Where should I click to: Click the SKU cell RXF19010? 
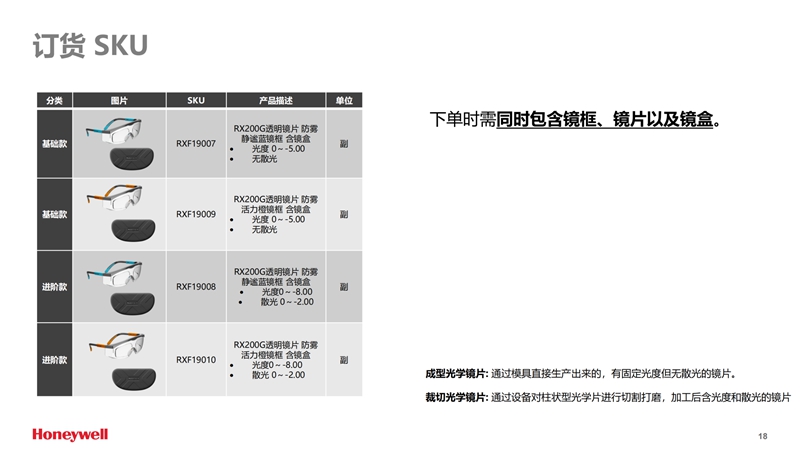[196, 360]
